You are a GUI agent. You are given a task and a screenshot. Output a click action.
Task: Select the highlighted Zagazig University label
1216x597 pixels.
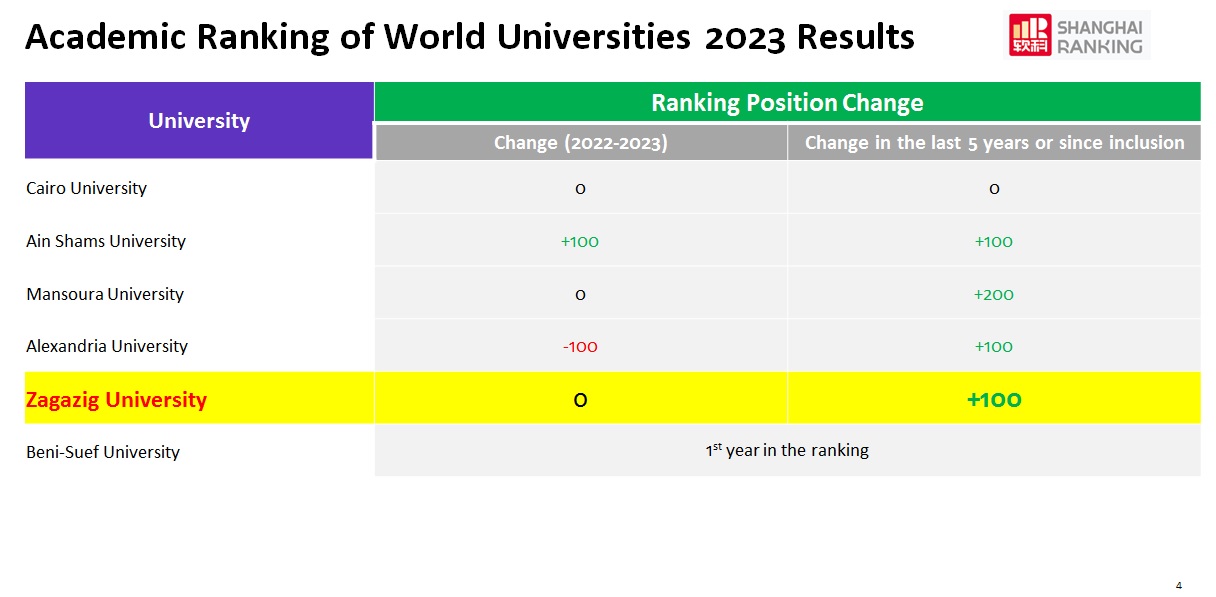click(x=116, y=400)
